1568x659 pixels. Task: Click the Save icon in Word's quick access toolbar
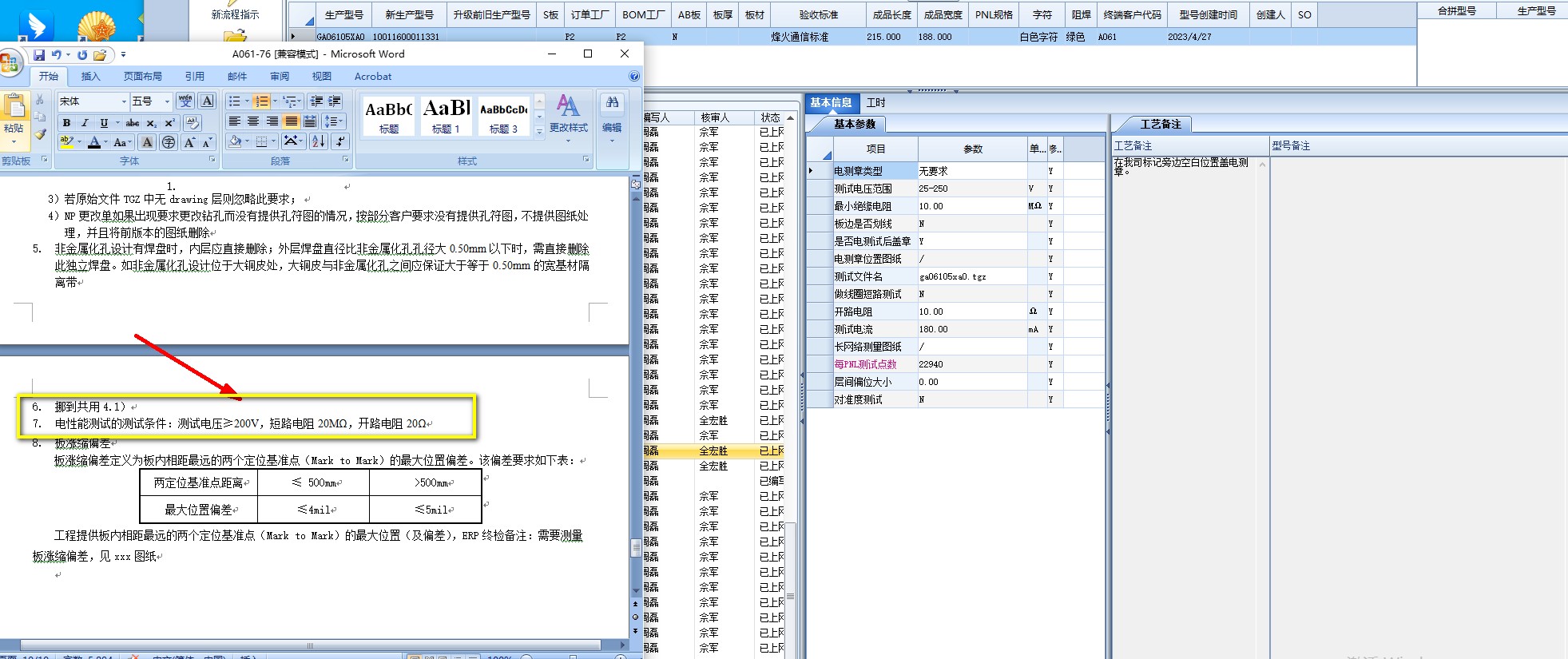(x=38, y=55)
